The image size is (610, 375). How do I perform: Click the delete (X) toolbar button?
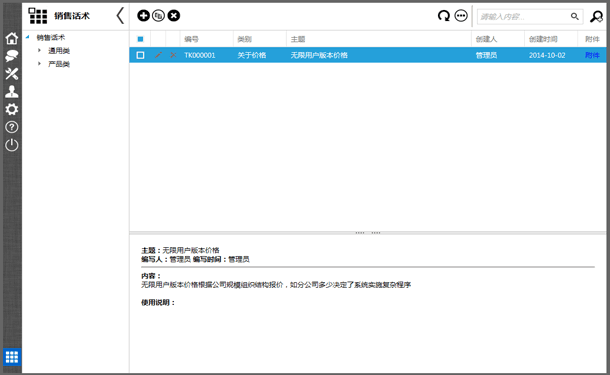pos(174,16)
